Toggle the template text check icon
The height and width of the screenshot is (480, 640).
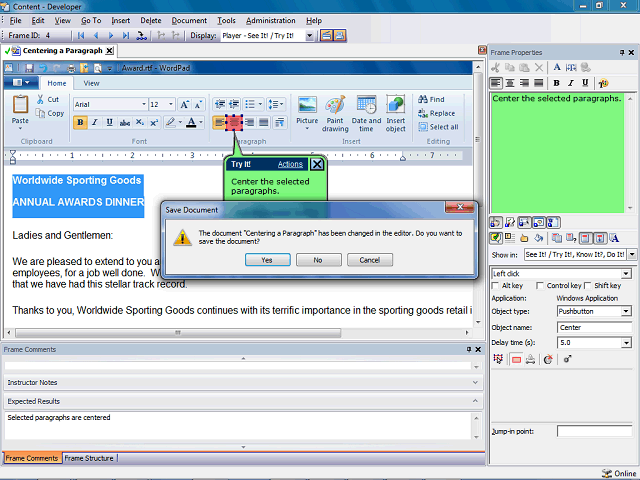coord(496,238)
